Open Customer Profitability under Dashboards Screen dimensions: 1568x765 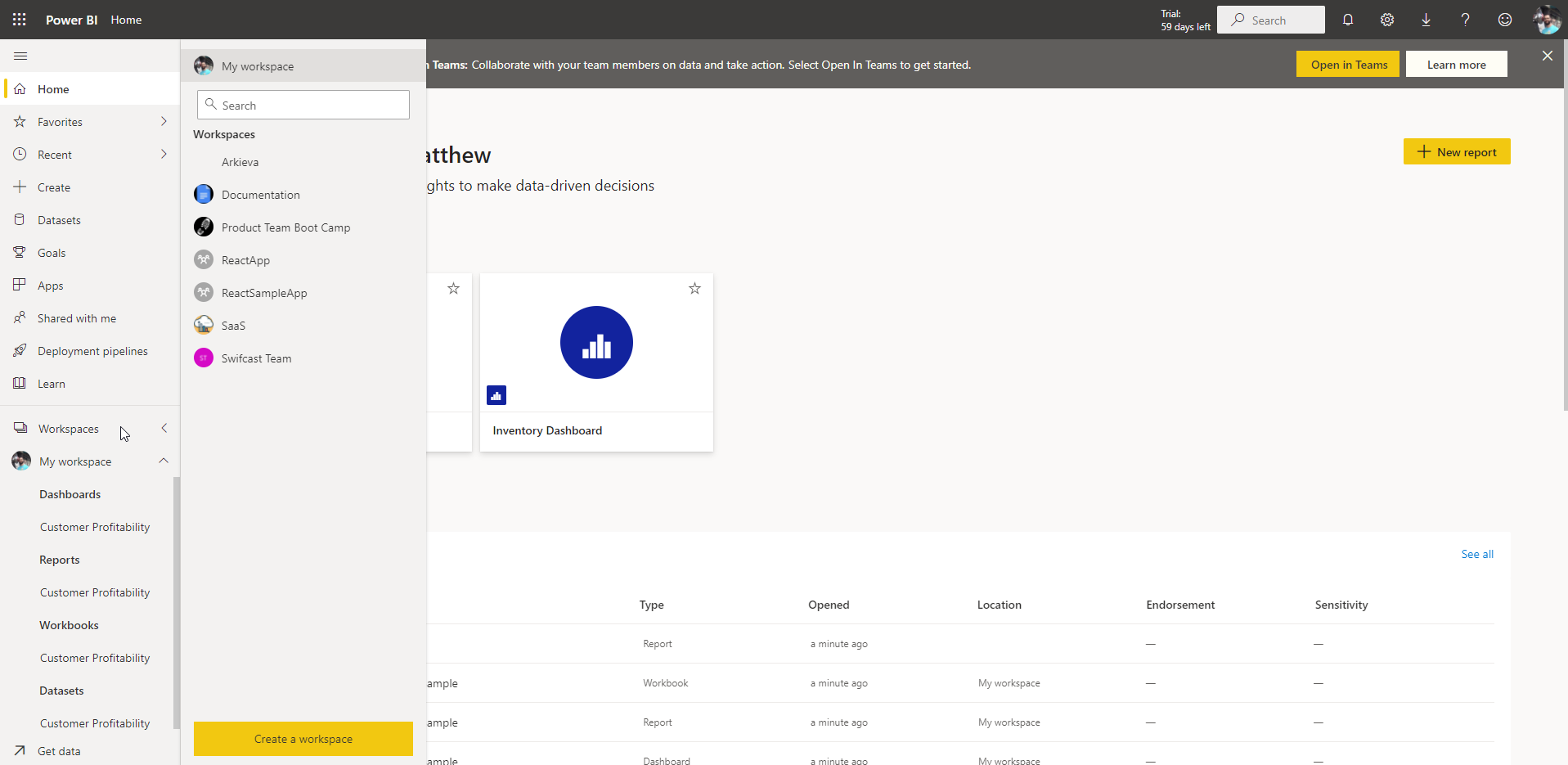click(x=95, y=527)
